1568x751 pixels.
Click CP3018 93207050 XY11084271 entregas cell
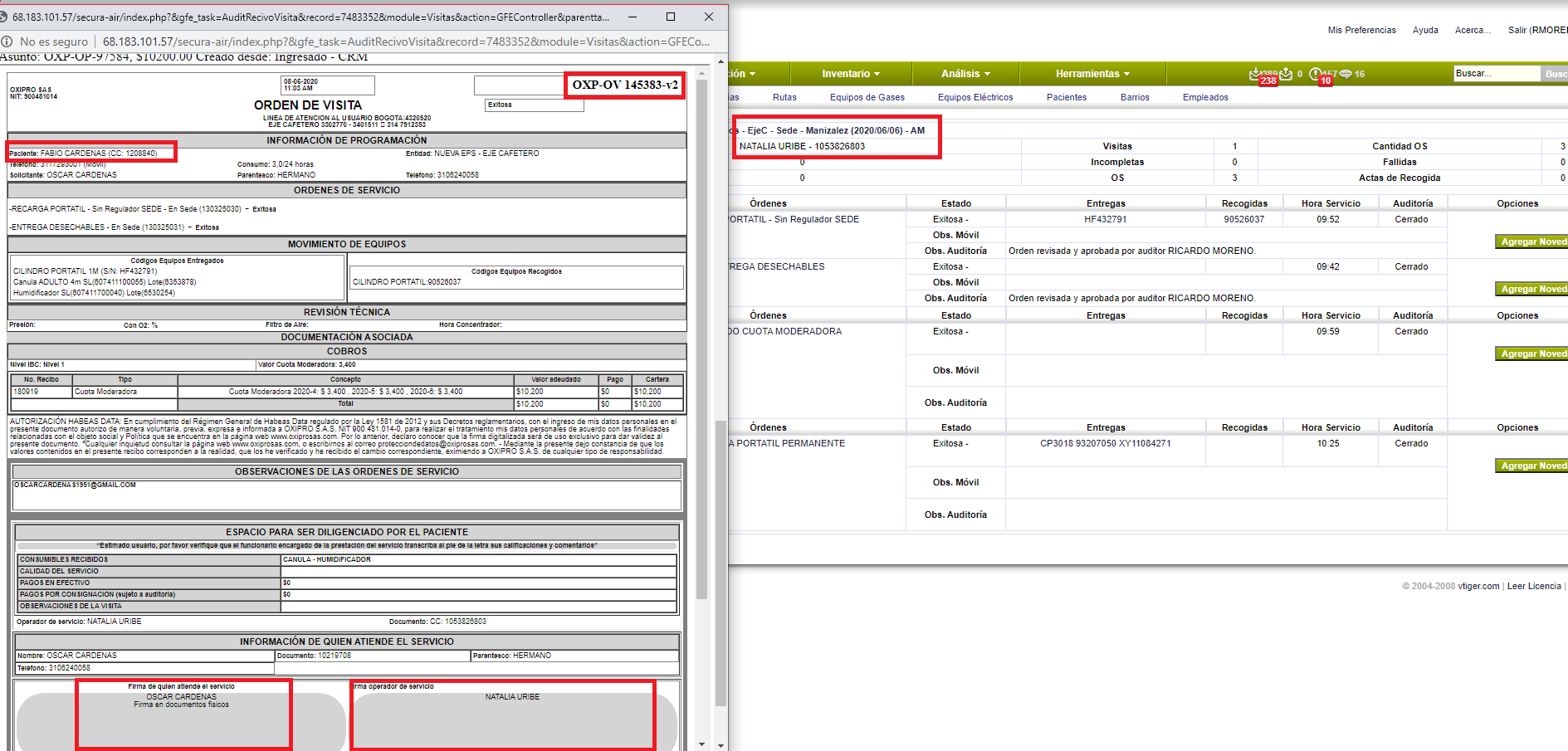(1105, 443)
